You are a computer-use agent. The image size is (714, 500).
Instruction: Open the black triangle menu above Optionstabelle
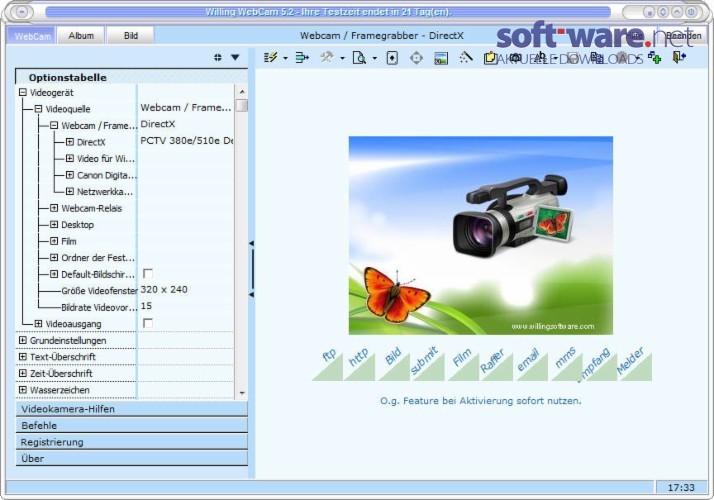point(235,57)
